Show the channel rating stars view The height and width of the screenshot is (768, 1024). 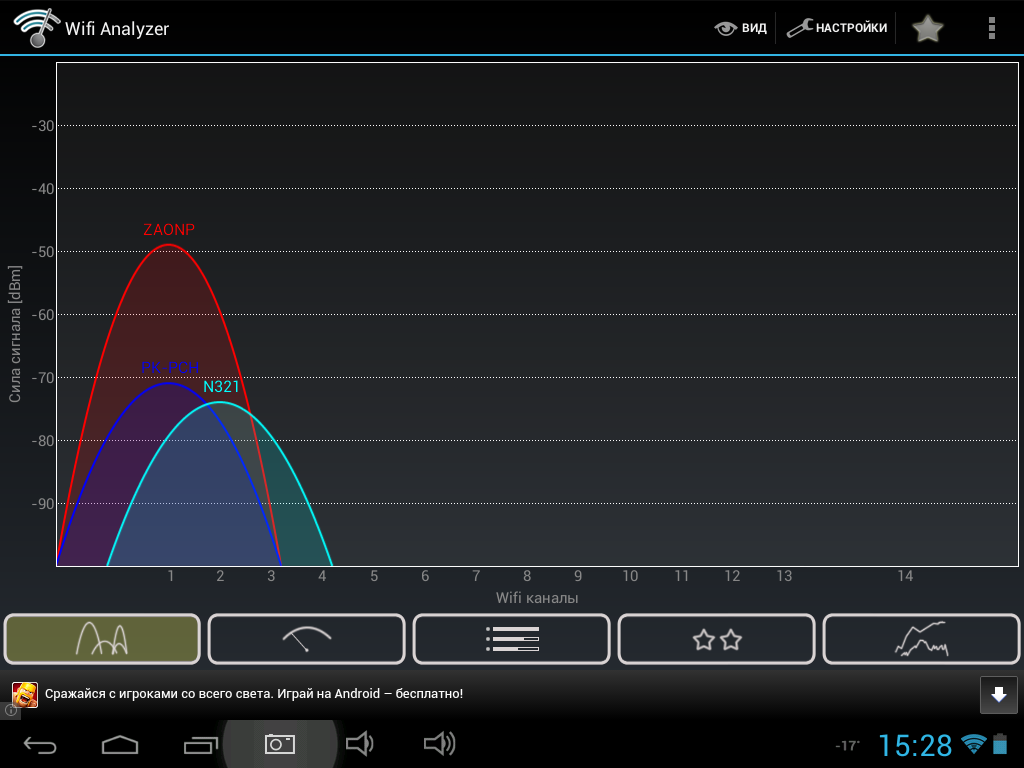716,639
